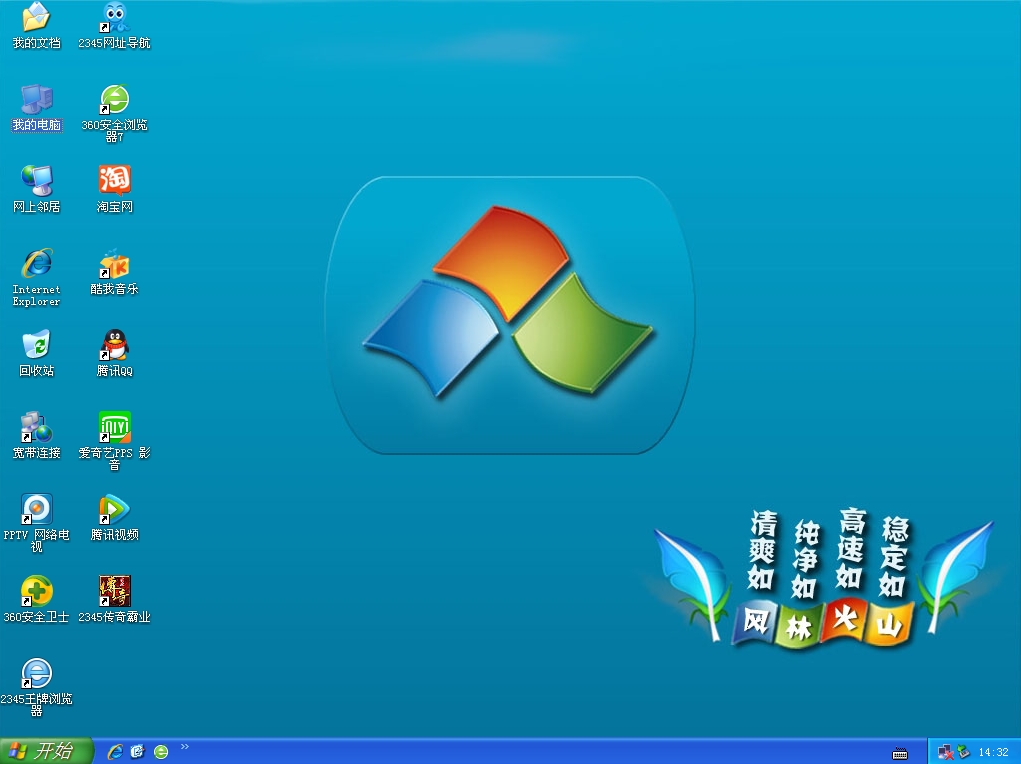1021x764 pixels.
Task: Click the 14:32 system clock
Action: click(994, 752)
